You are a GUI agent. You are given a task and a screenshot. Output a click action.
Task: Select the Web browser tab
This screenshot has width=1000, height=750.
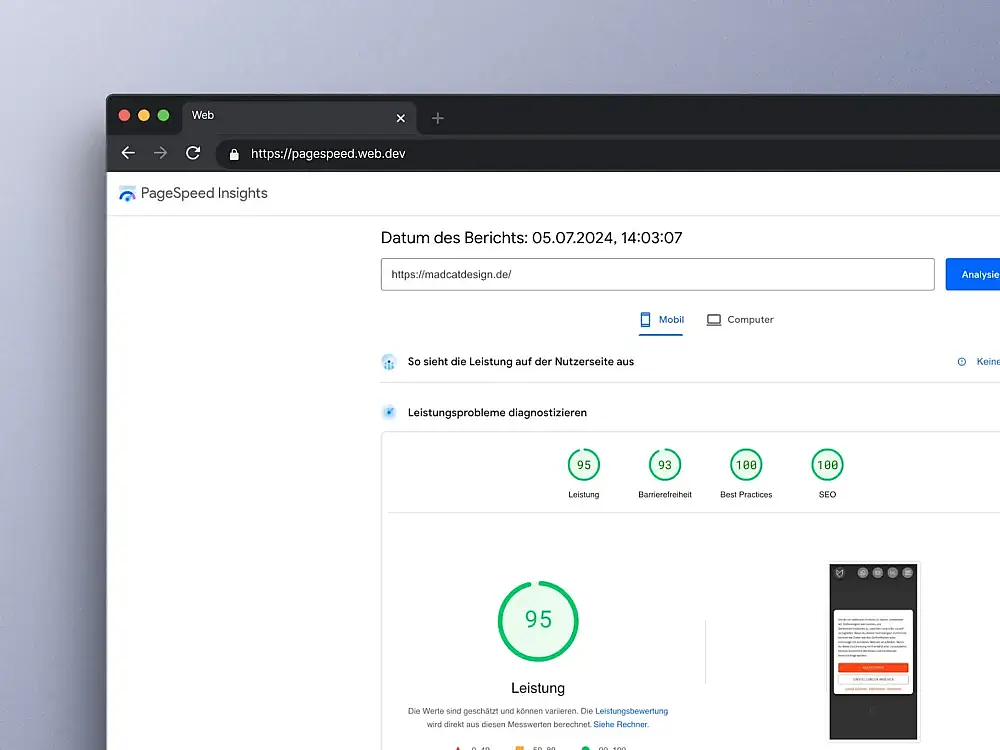click(299, 117)
